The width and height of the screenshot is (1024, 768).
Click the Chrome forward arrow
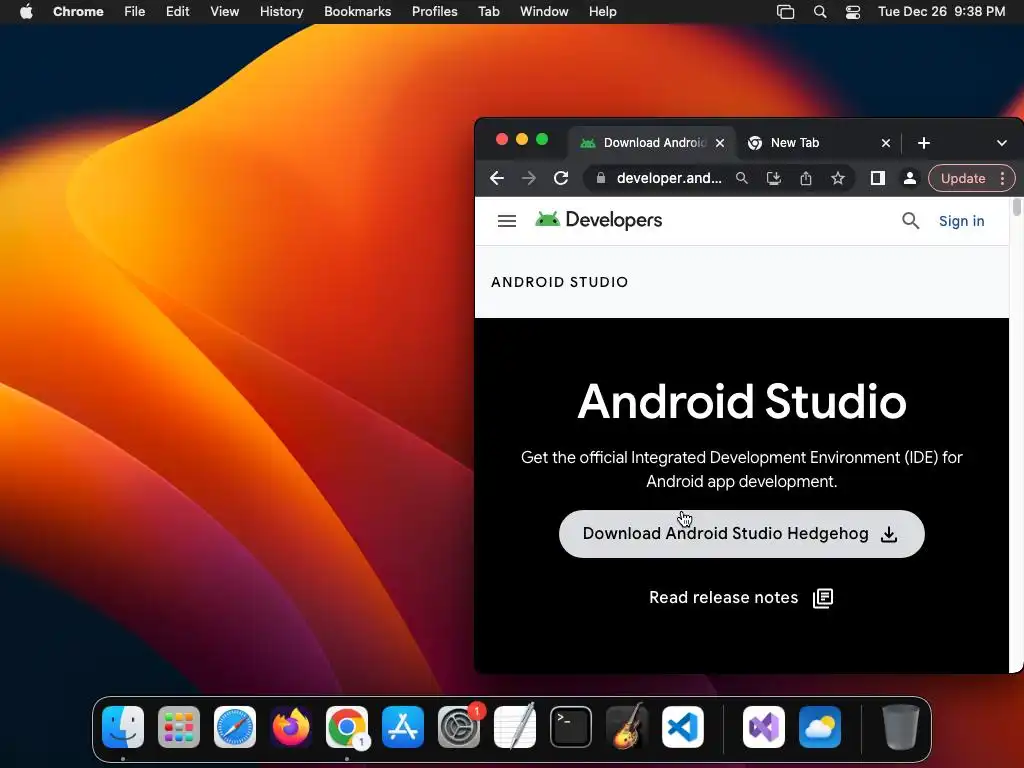[x=528, y=178]
